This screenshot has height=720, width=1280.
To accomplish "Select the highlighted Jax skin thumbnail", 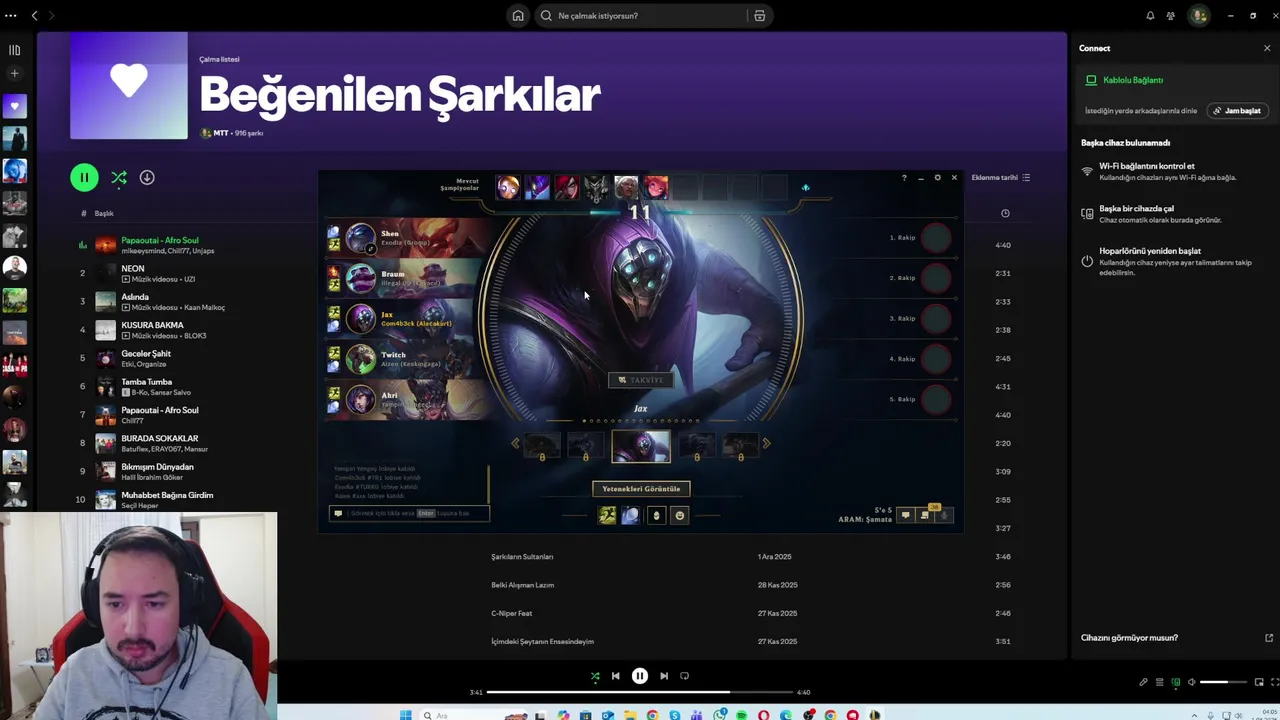I will [x=641, y=447].
